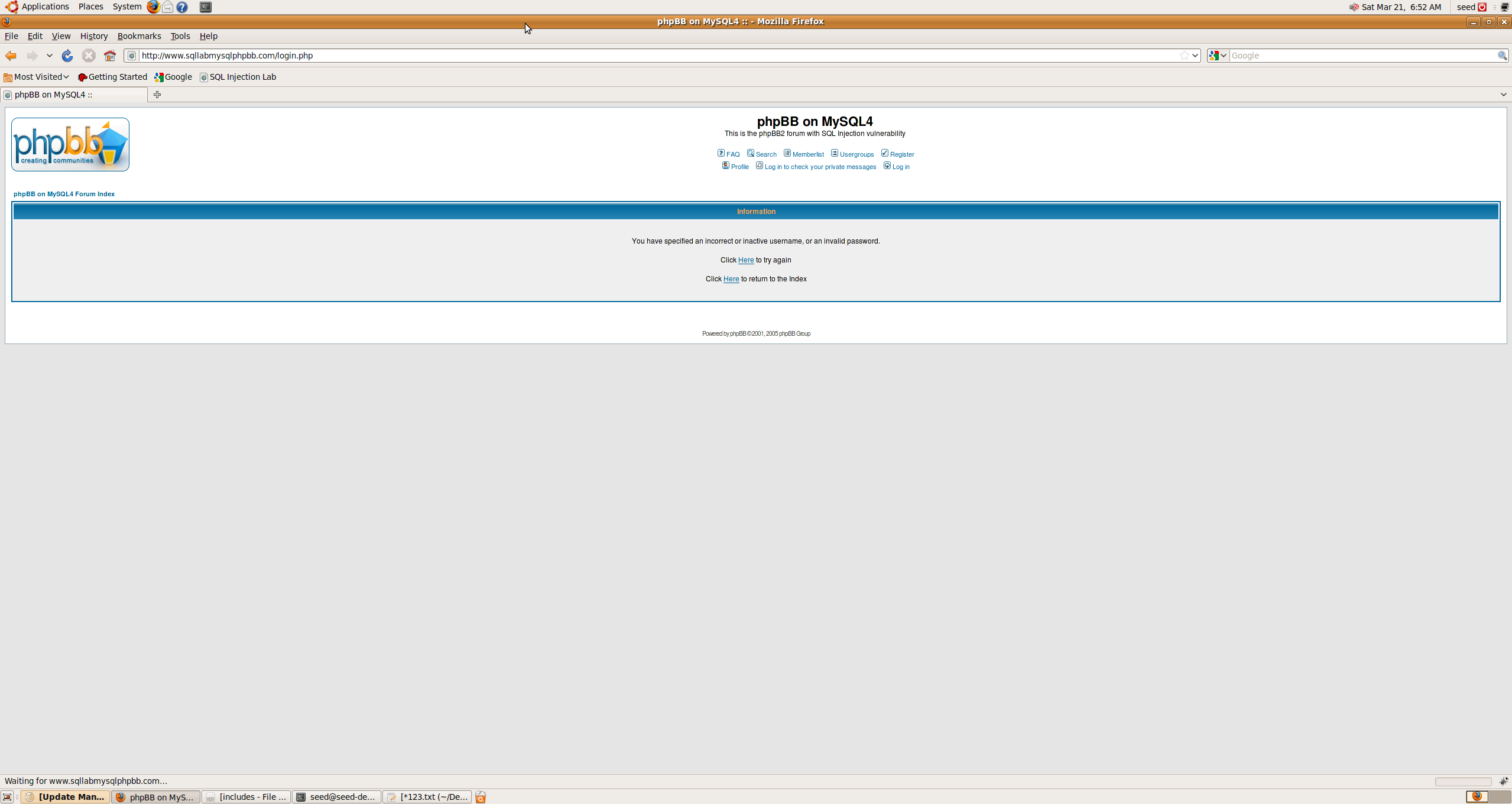The width and height of the screenshot is (1512, 804).
Task: Open the Bookmarks menu
Action: (139, 36)
